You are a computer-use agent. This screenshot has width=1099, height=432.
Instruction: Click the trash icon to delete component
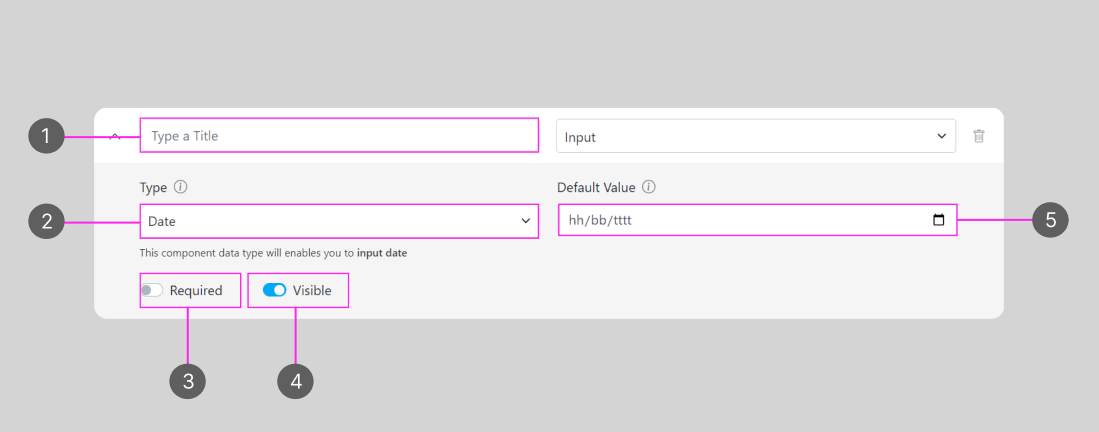(979, 136)
